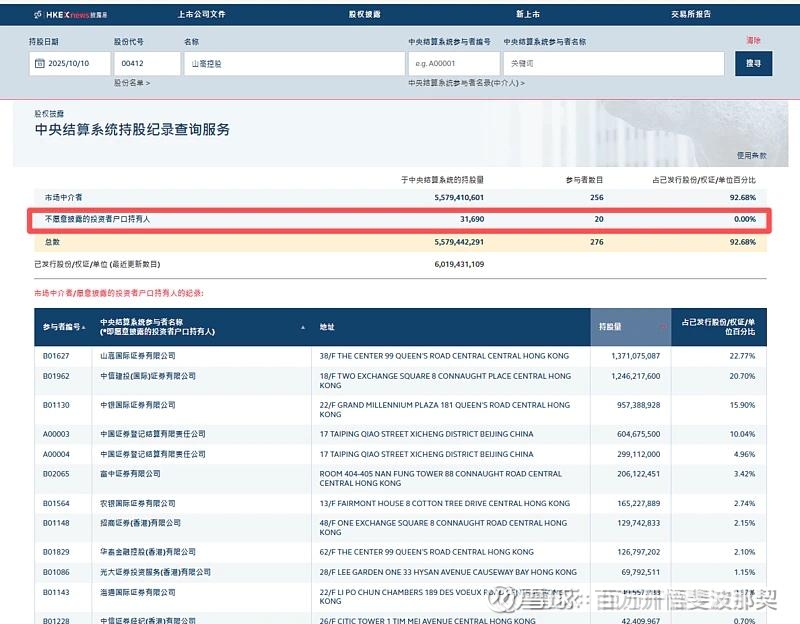Viewport: 800px width, 624px height.
Task: Click the HKEXnews logo
Action: (70, 15)
